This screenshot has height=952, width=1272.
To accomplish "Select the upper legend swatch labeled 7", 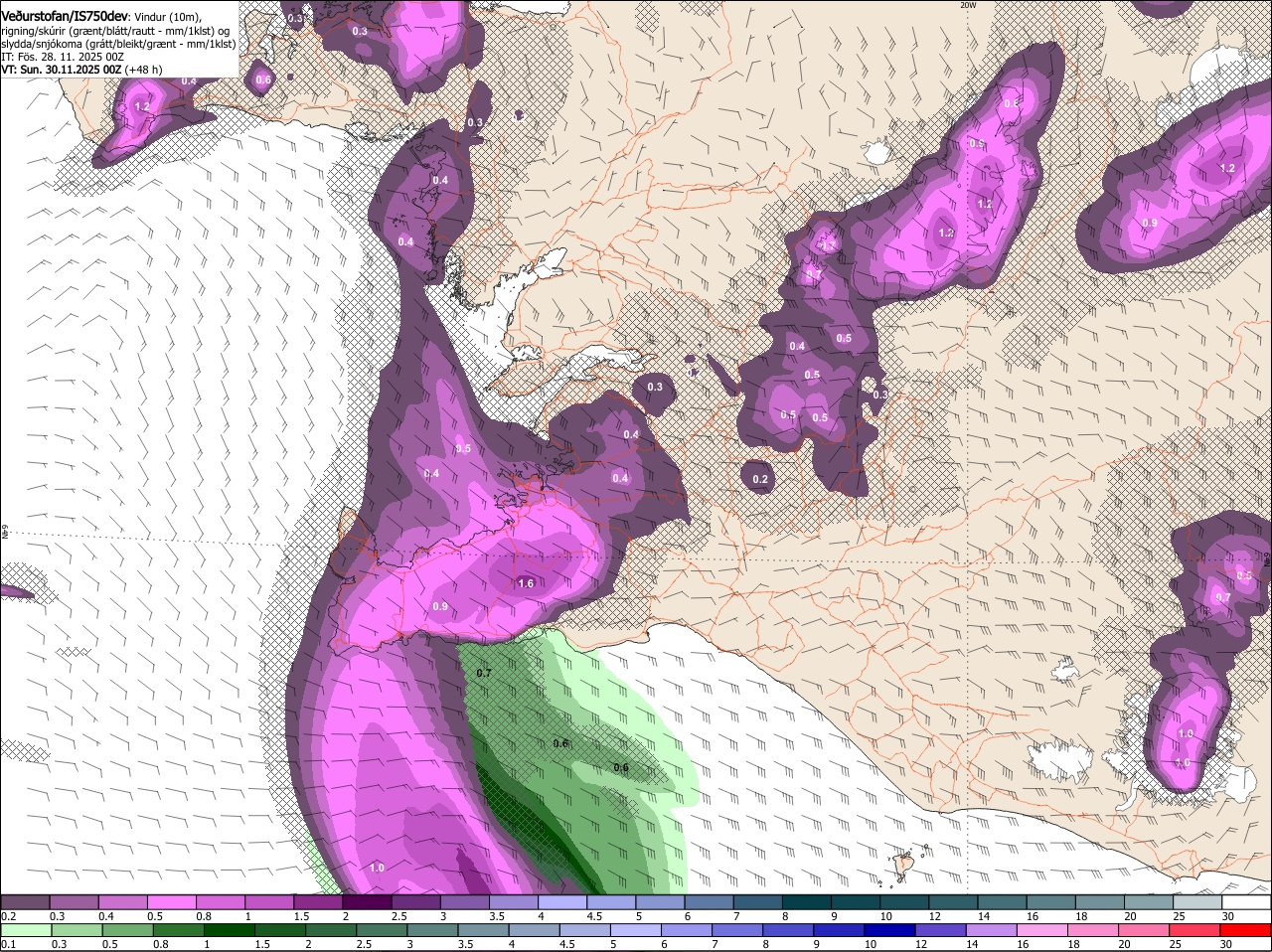I will coord(758,901).
